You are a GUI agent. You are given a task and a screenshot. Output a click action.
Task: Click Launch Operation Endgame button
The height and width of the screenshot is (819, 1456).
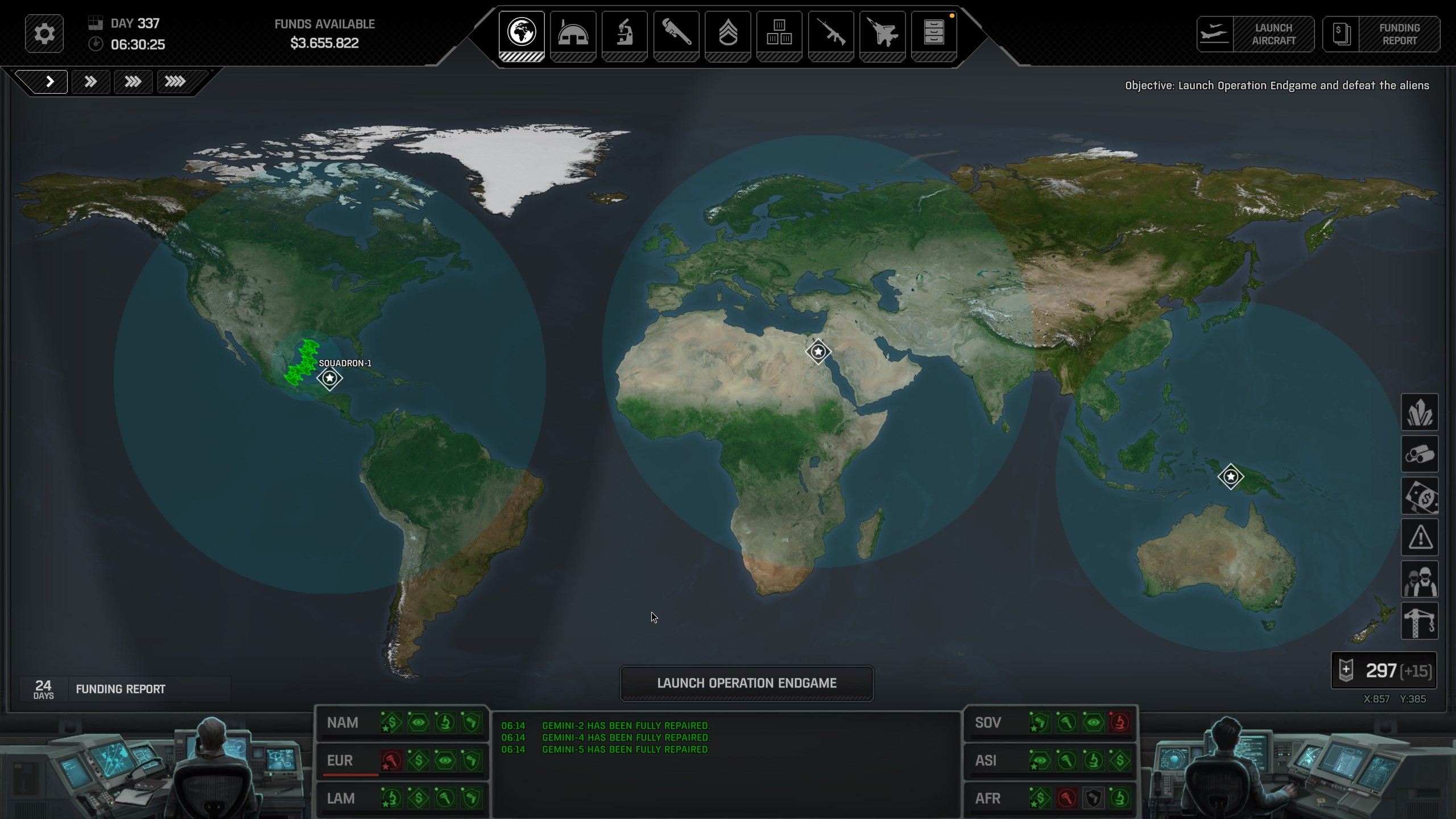coord(747,683)
